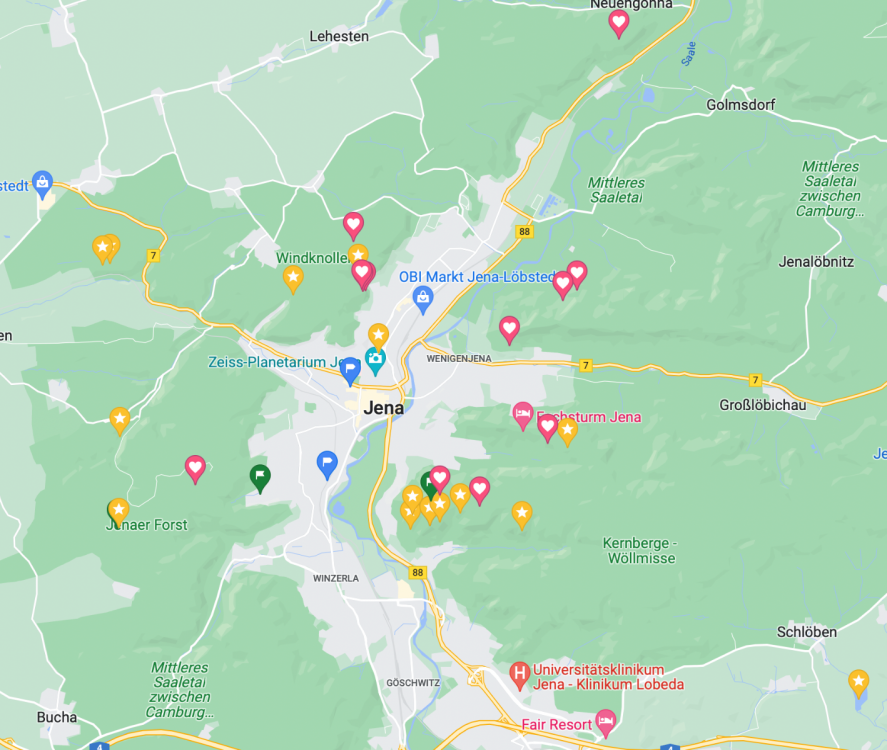Select the blue shopping pin at left edge
This screenshot has width=887, height=750.
(42, 183)
